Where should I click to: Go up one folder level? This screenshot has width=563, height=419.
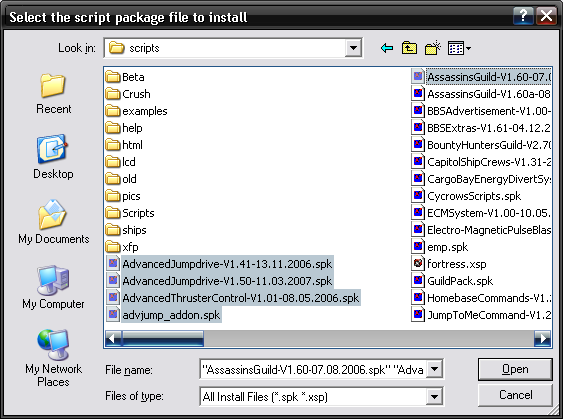coord(409,48)
